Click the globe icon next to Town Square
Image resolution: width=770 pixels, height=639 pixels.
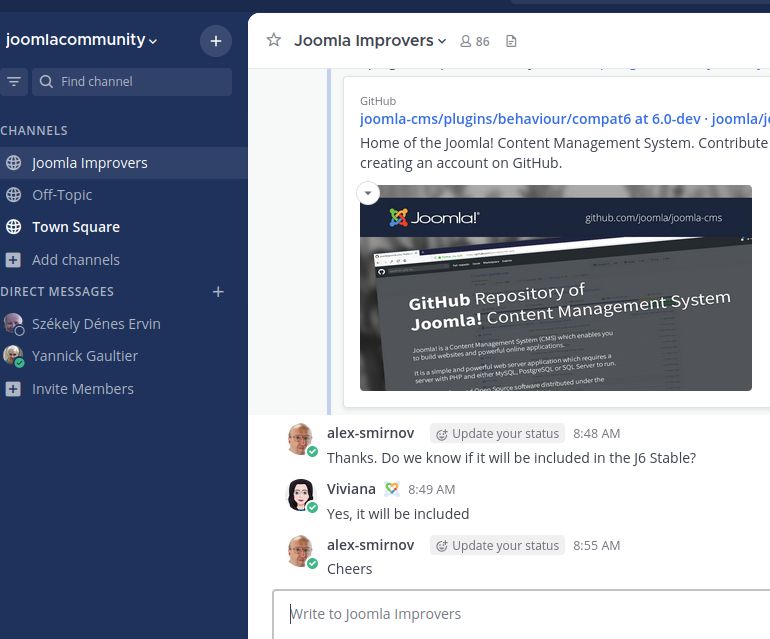click(13, 227)
